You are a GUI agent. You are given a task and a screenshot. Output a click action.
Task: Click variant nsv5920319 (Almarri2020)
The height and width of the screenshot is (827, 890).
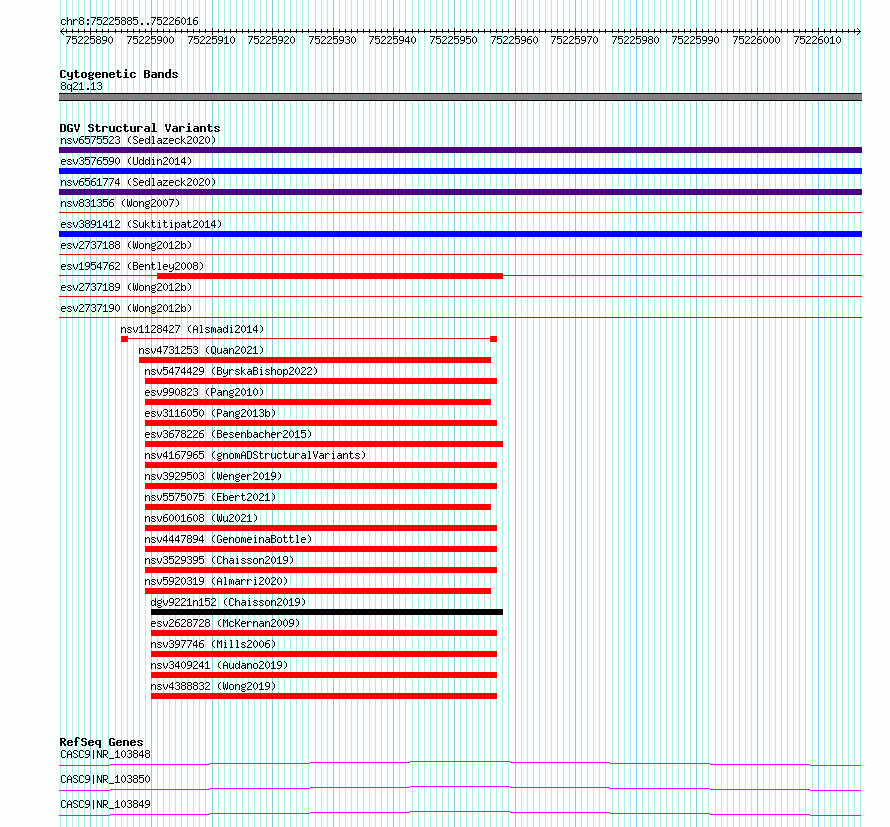pyautogui.click(x=216, y=581)
